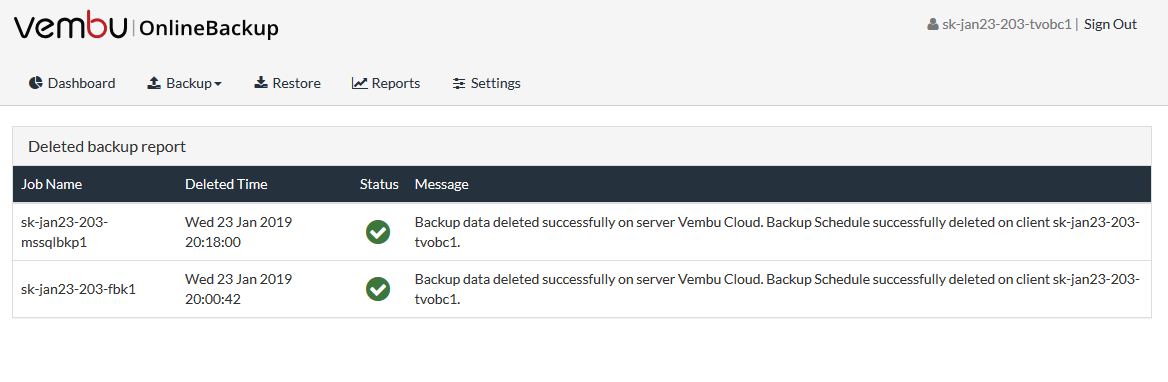Sign Out of the account
1168x382 pixels.
[x=1110, y=25]
